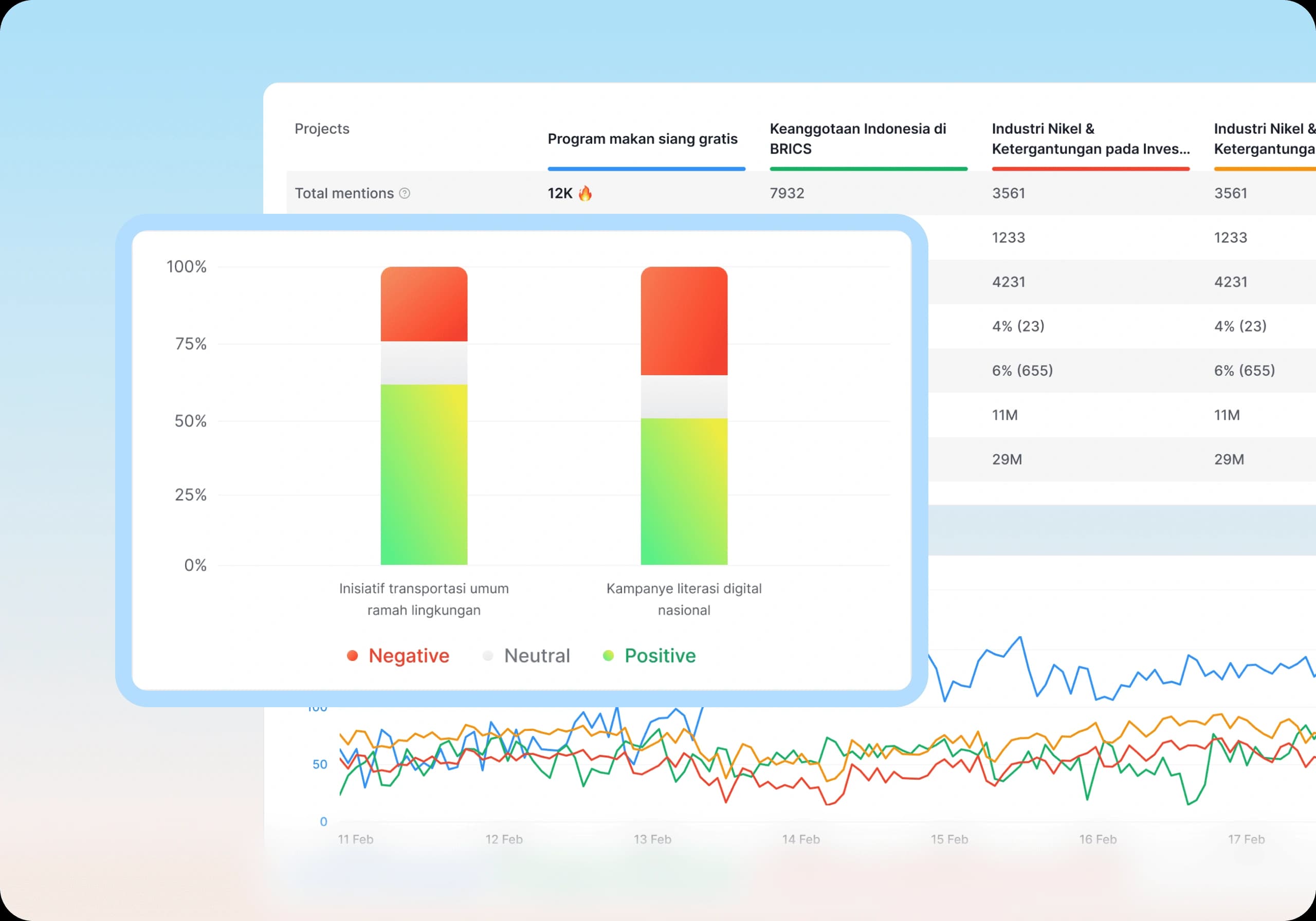Click the neutral grey segment of Inisiatif transportasi bar

tap(424, 363)
